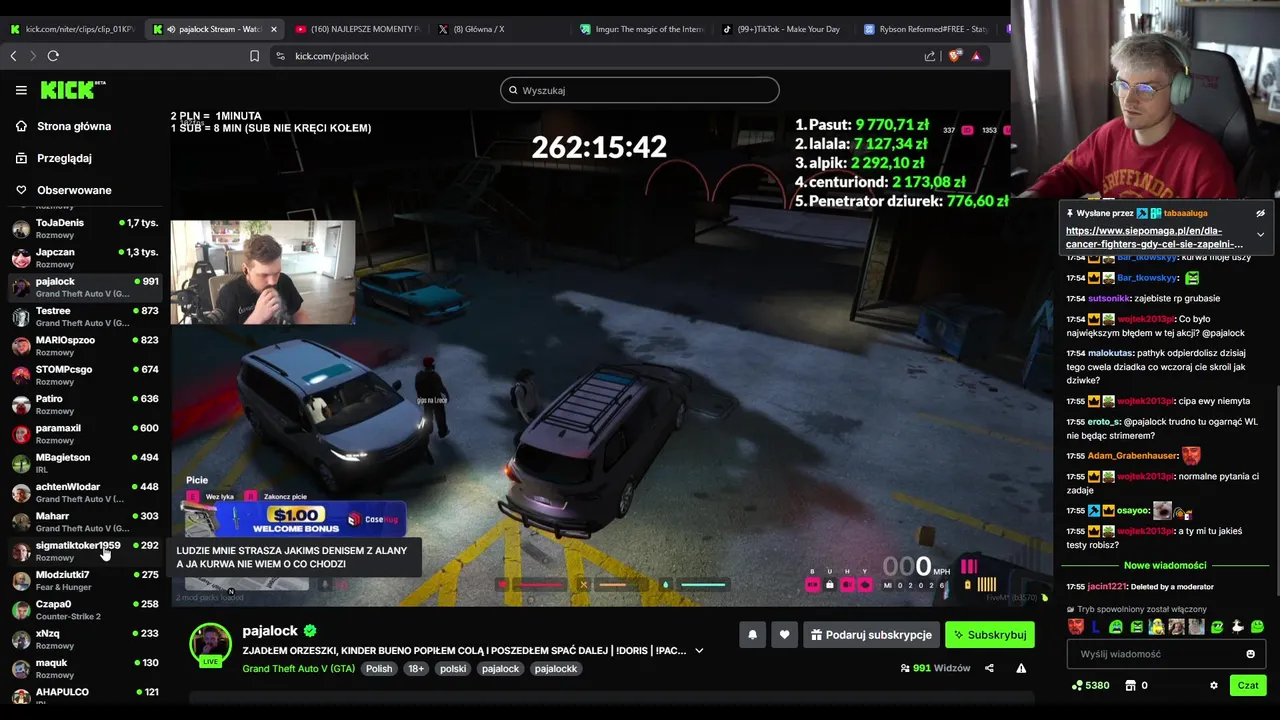The image size is (1280, 720).
Task: Bookmark this page with the bookmark icon
Action: click(x=255, y=56)
